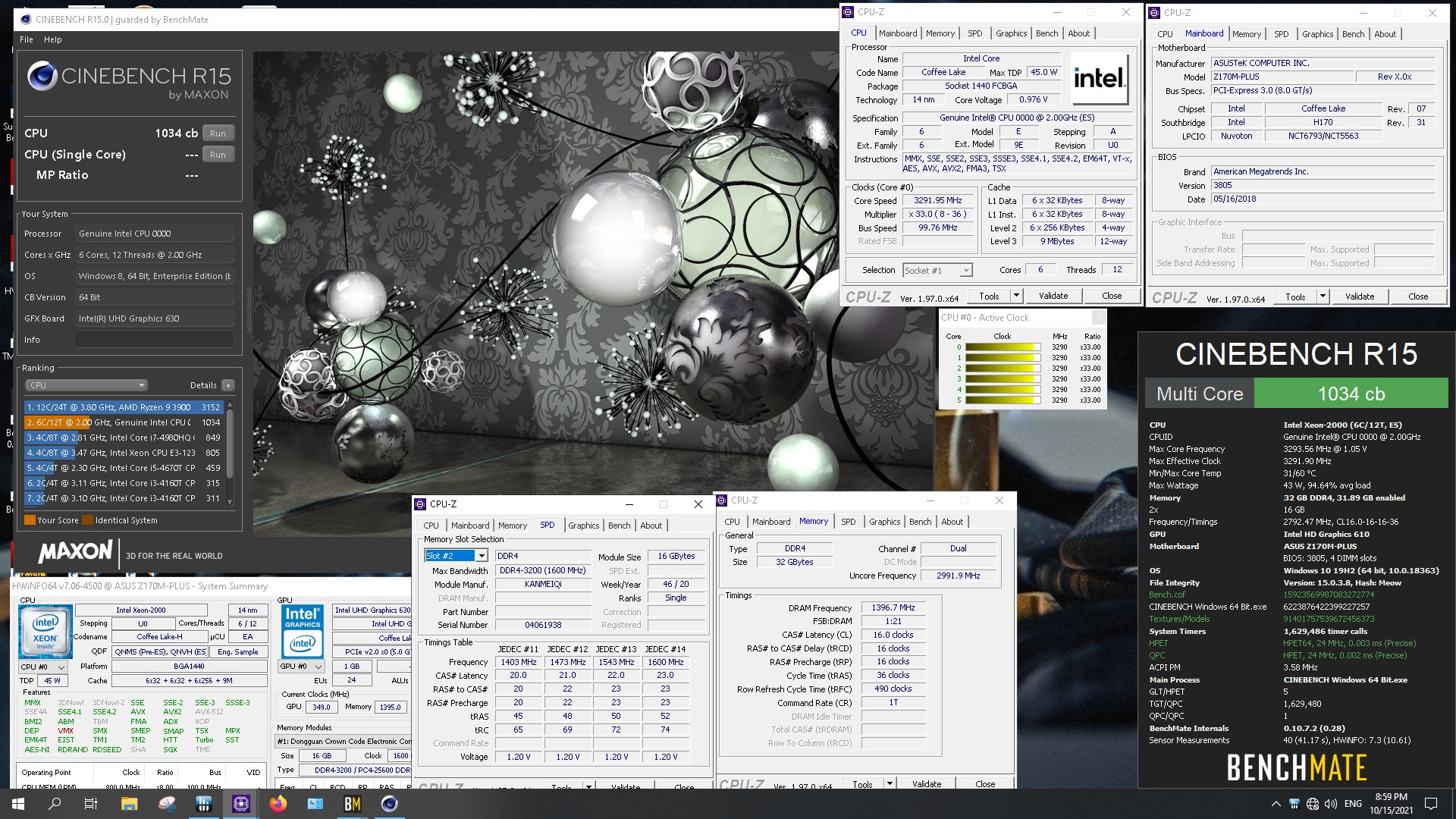
Task: Open Tools dropdown arrow in CPU-Z CPU window
Action: (1016, 296)
